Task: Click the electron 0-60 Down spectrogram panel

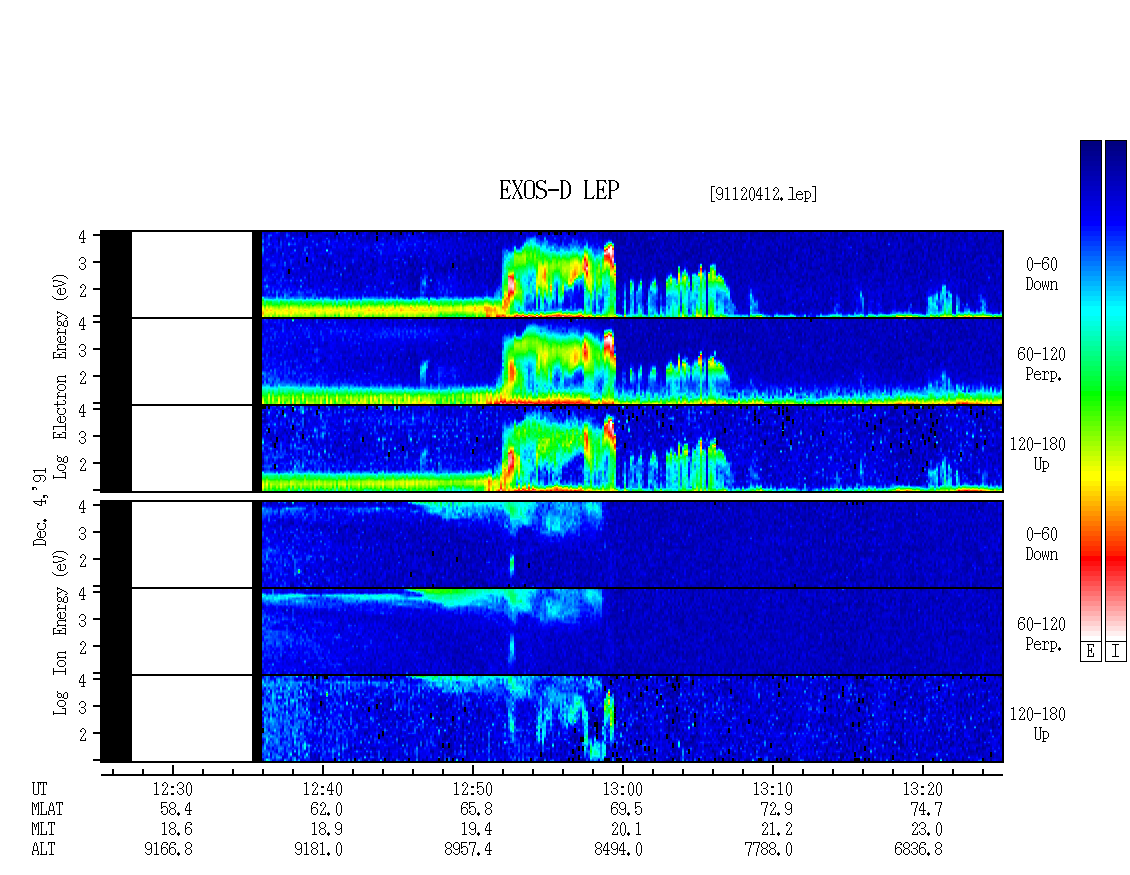Action: tap(552, 274)
